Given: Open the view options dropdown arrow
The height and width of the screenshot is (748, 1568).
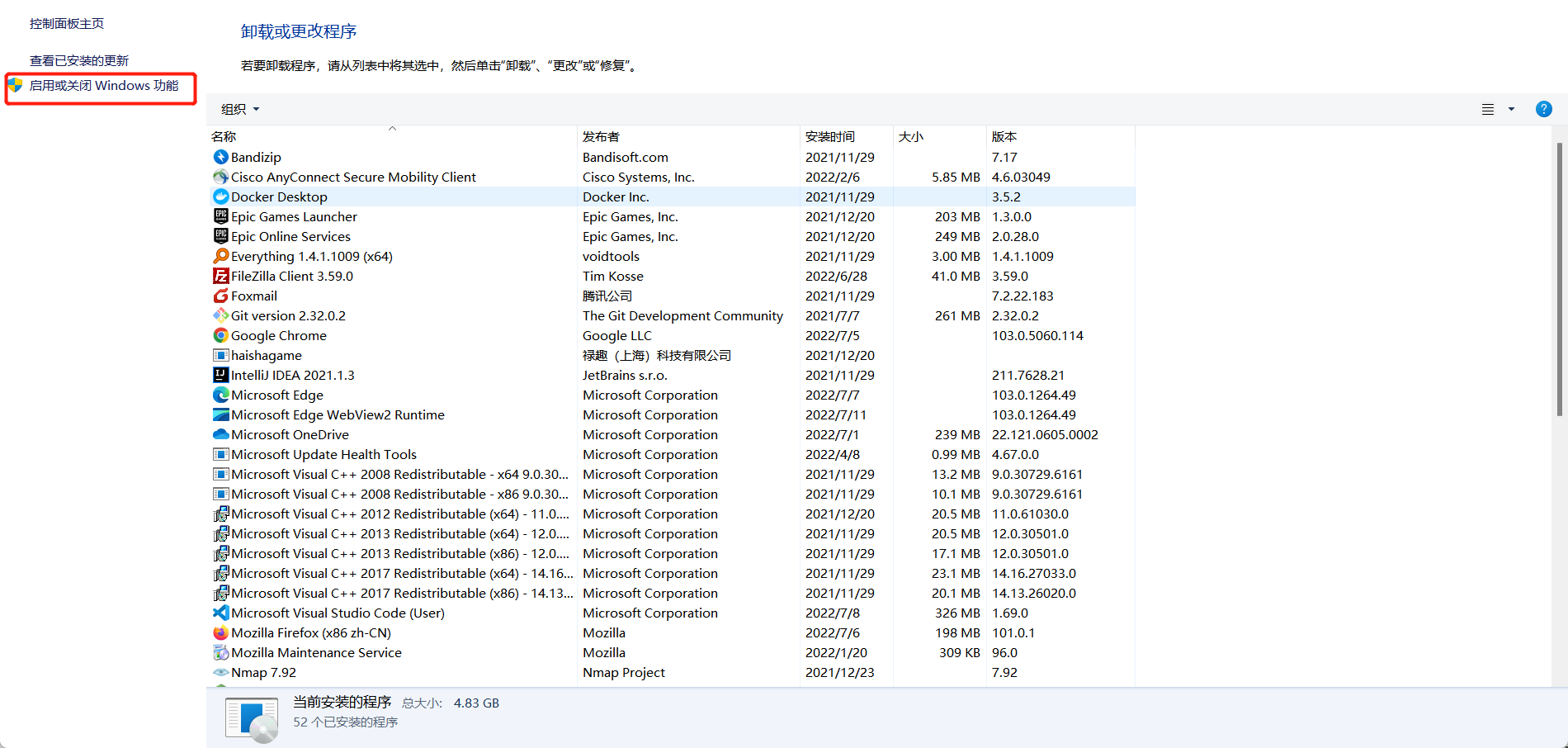Looking at the screenshot, I should pyautogui.click(x=1511, y=109).
